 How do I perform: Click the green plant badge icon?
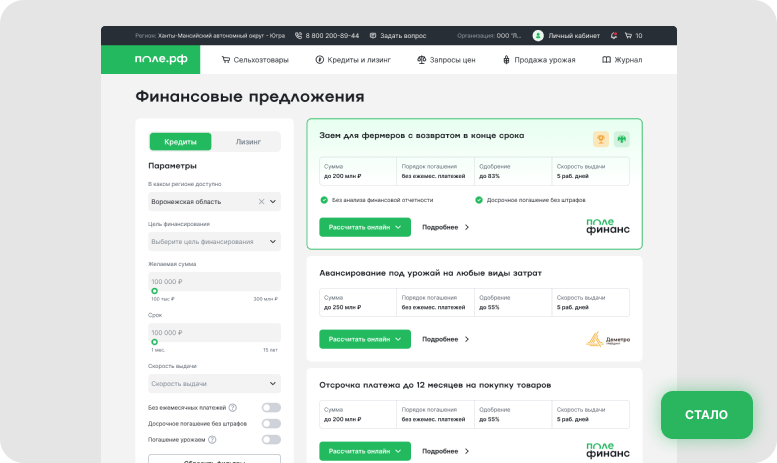point(621,139)
